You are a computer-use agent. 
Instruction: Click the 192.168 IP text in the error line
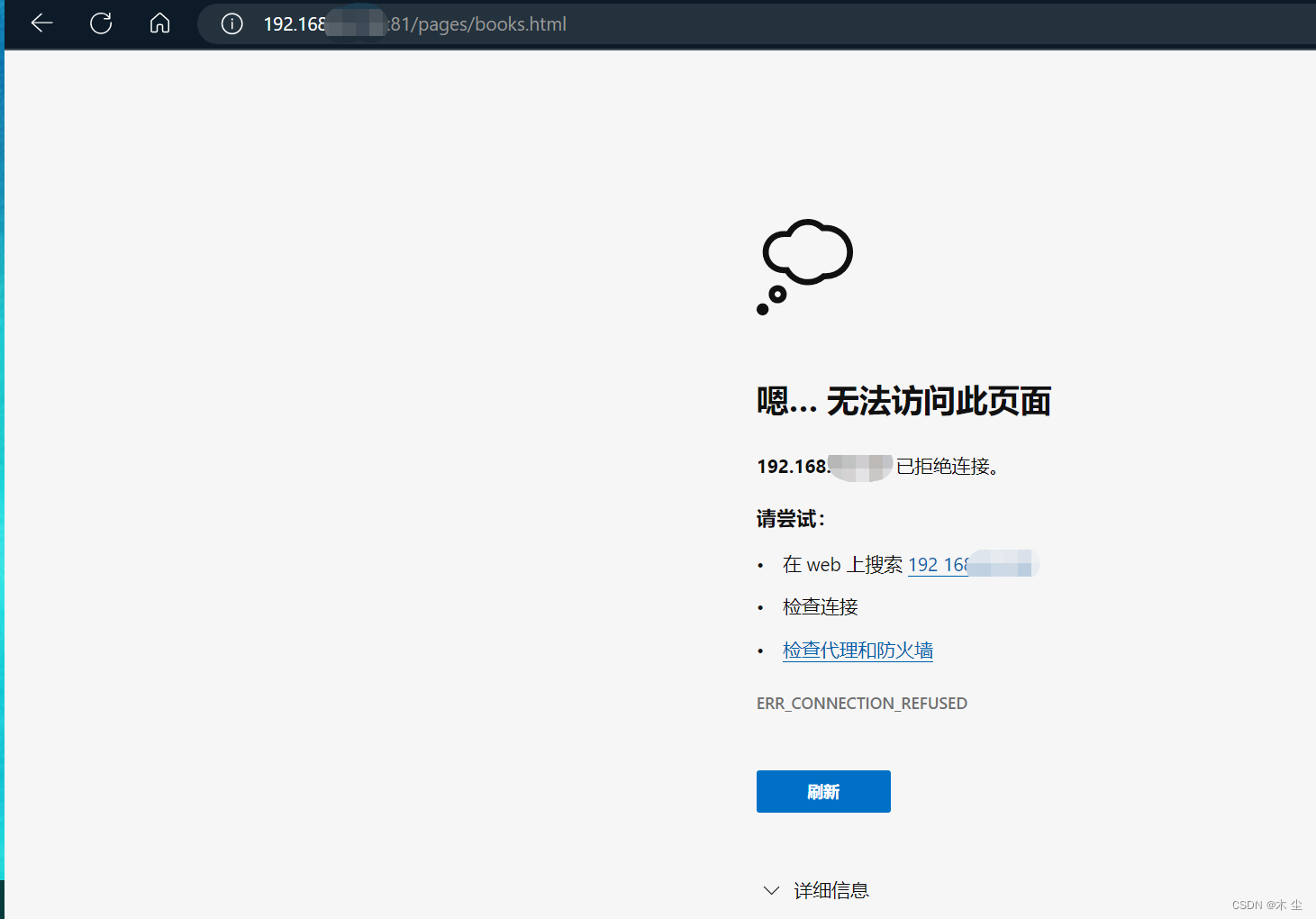(x=793, y=467)
